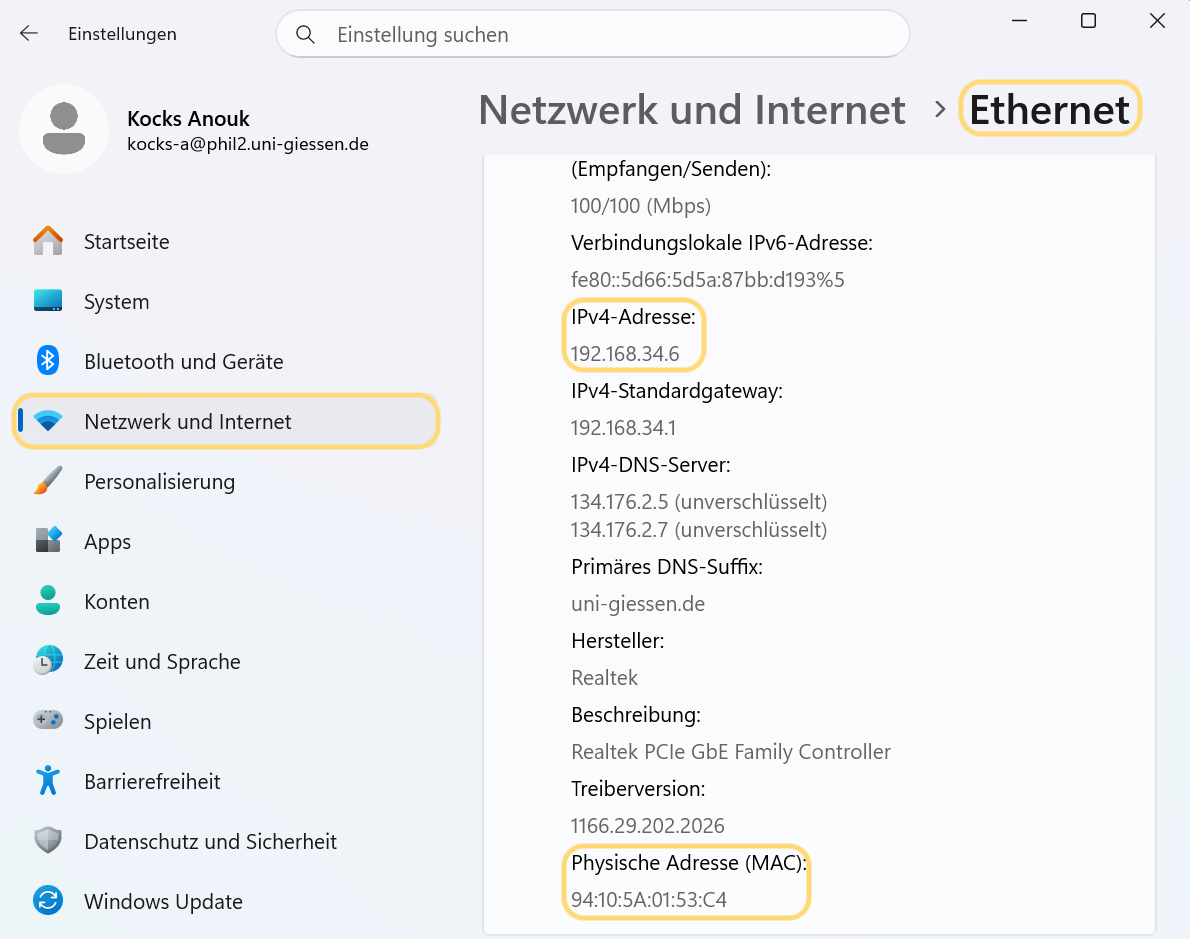
Task: Choose the Personalisierung brush icon
Action: click(x=48, y=481)
